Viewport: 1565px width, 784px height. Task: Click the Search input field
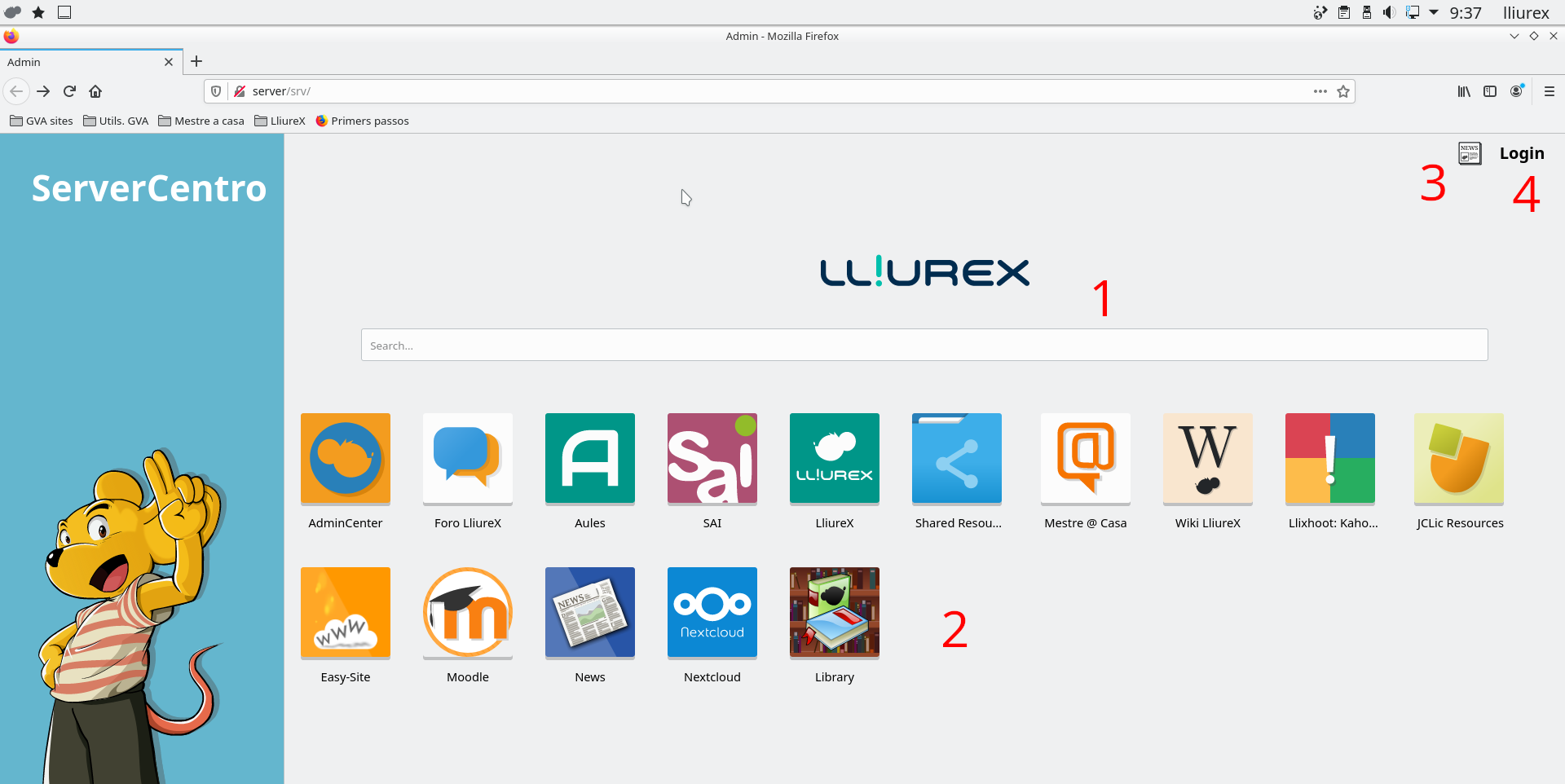(924, 345)
